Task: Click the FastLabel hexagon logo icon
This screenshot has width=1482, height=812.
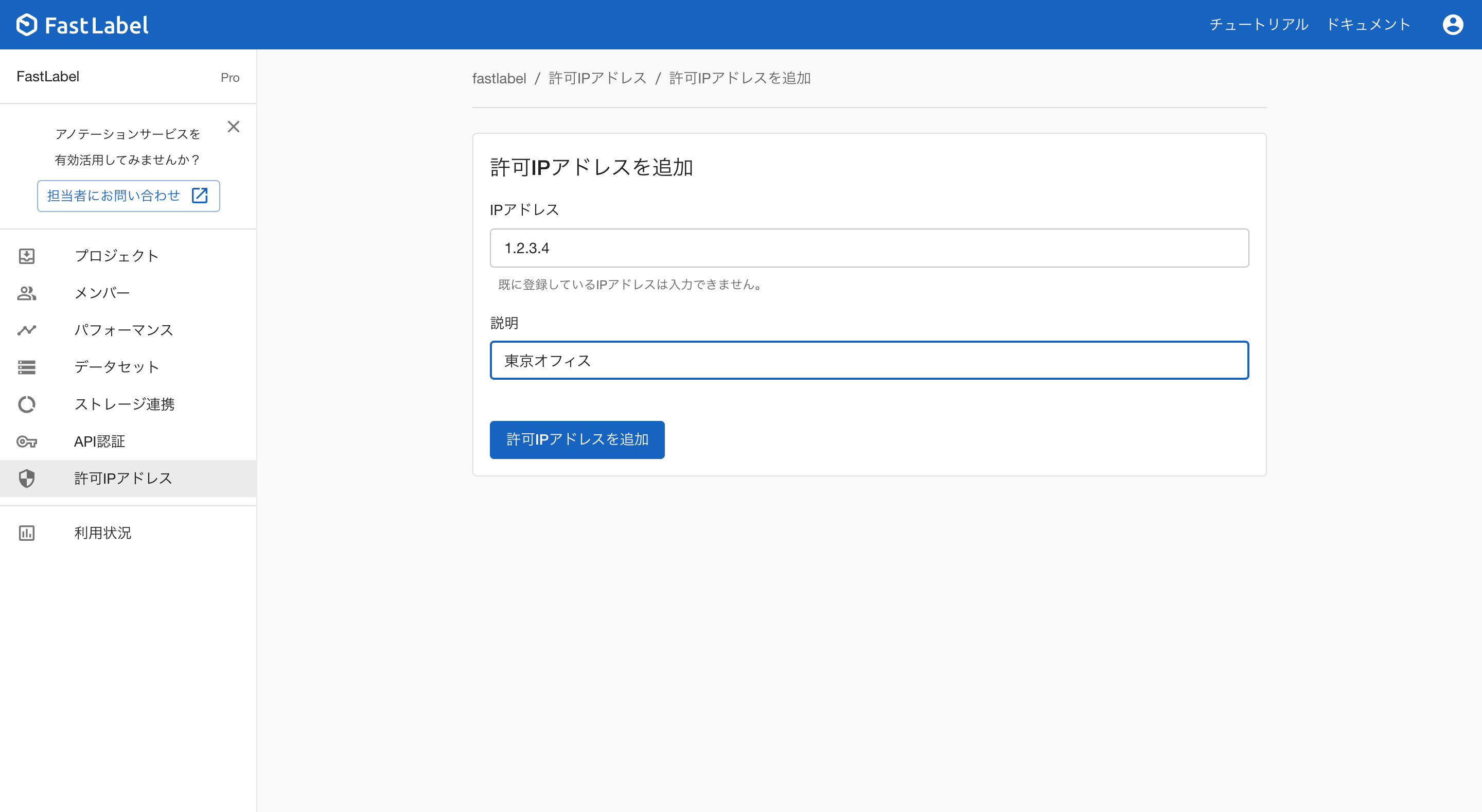Action: click(x=26, y=25)
